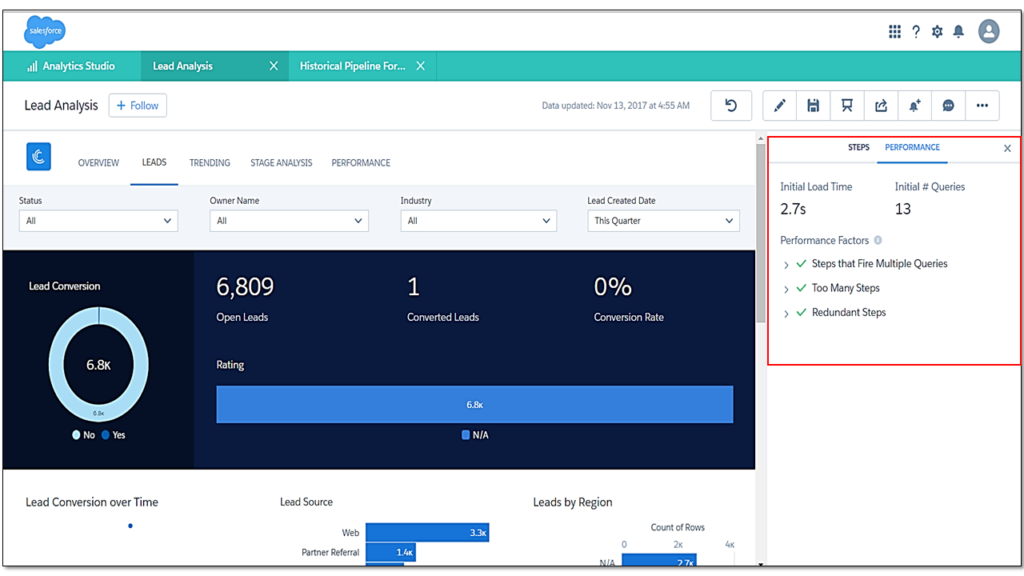Close the Lead Analysis tab
Screen dimensions: 1024x576
(x=274, y=66)
